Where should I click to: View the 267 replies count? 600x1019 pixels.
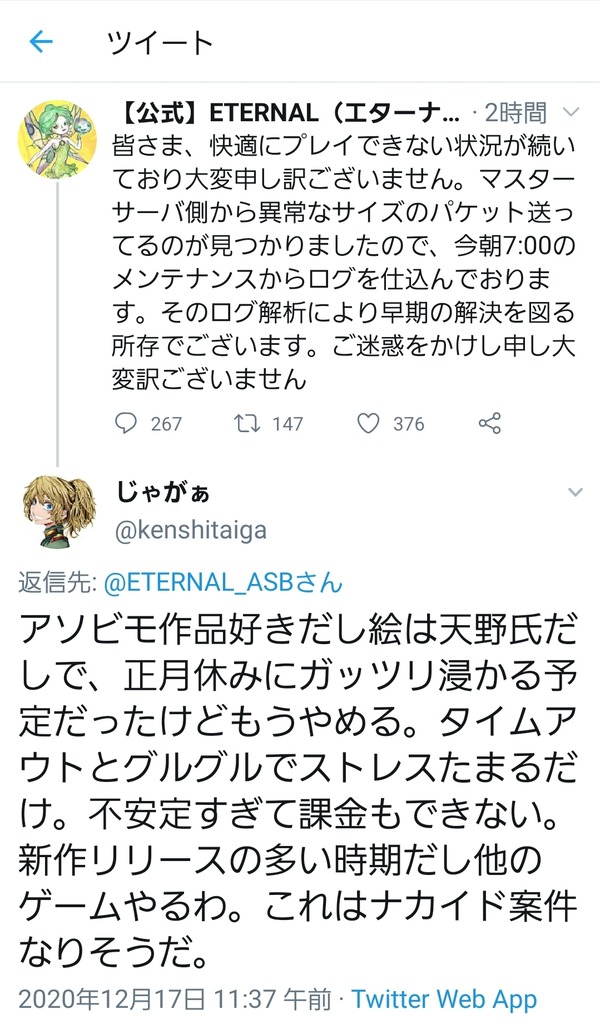click(x=166, y=424)
